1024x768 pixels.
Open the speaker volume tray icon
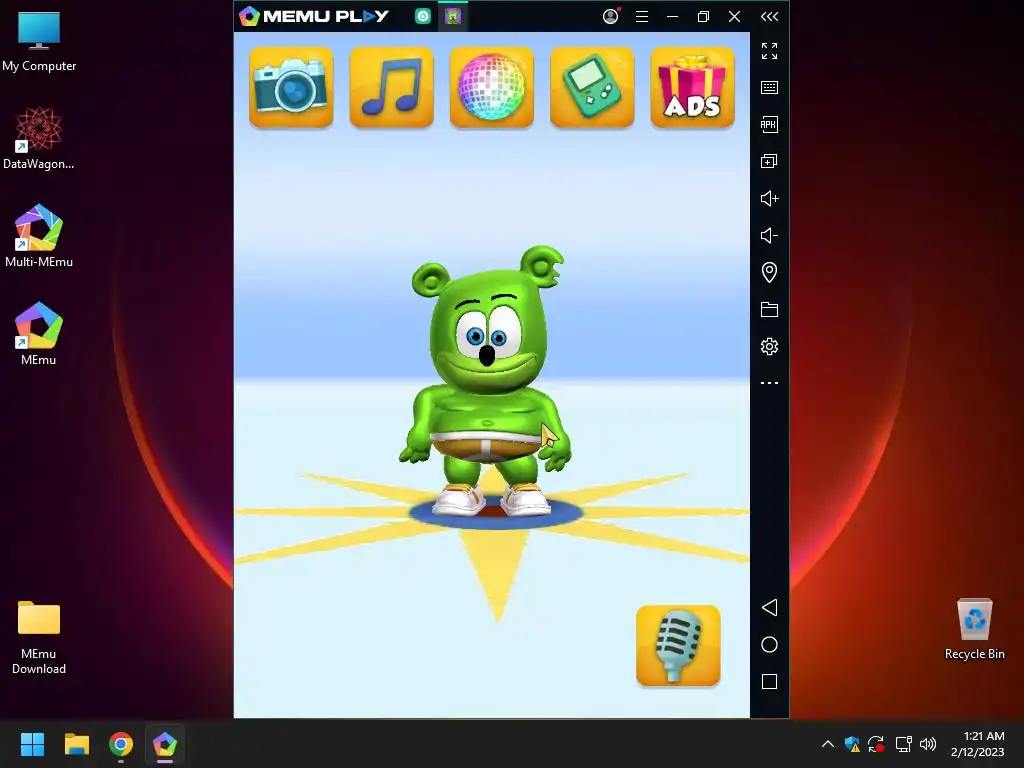927,744
